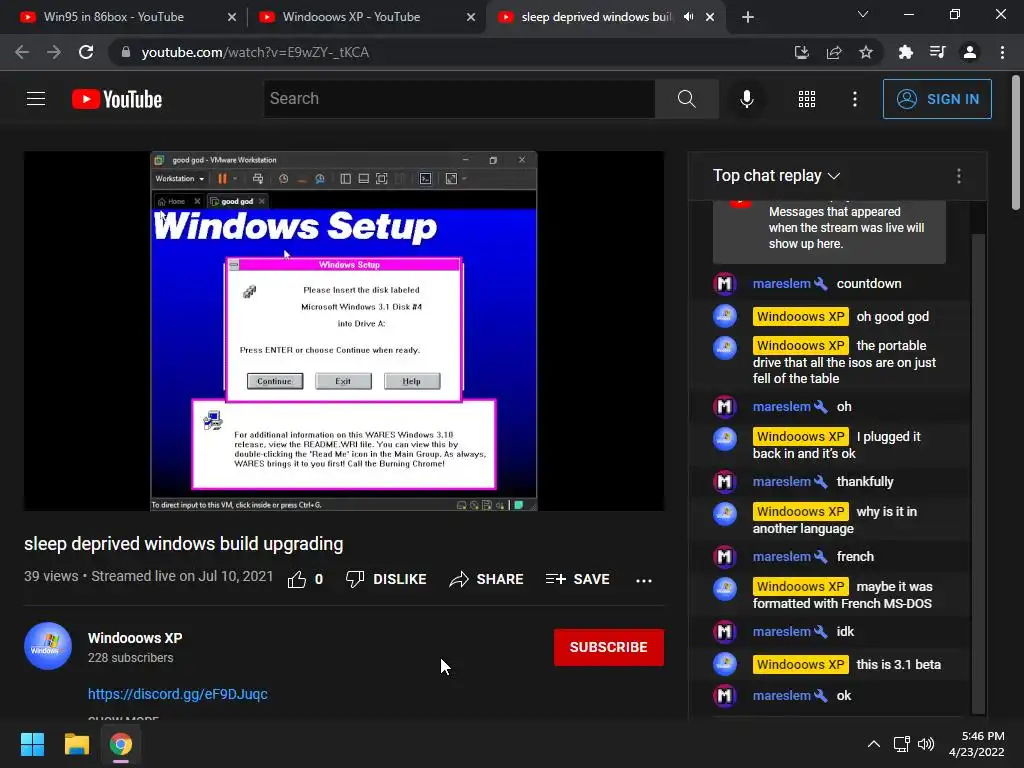
Task: Click the address bar URL
Action: coord(255,52)
